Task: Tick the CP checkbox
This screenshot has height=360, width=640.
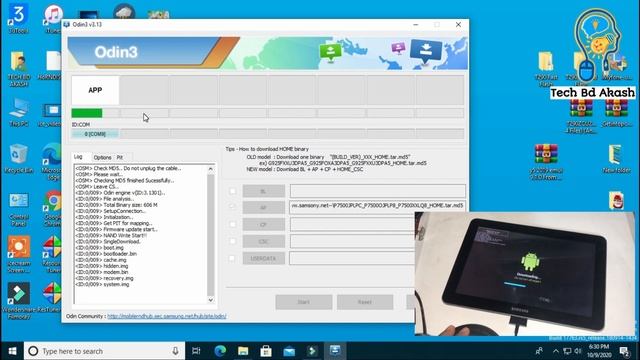Action: click(232, 224)
